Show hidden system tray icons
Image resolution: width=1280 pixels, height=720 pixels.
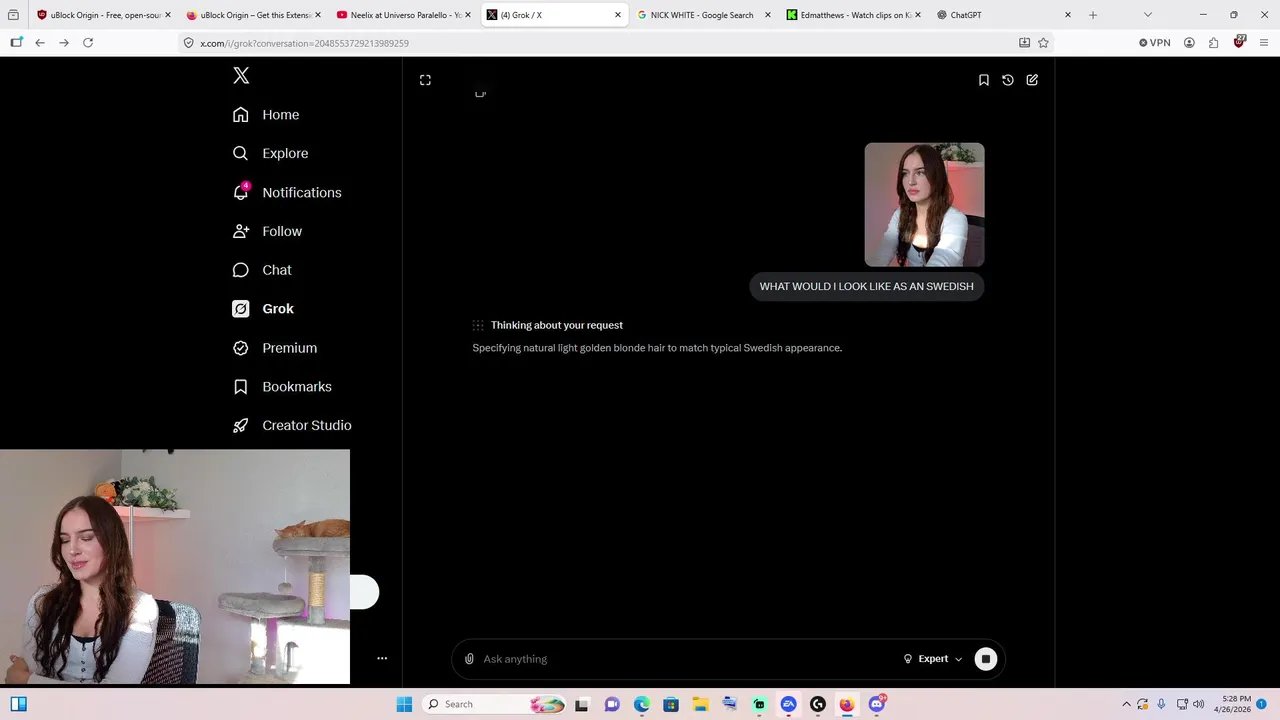[x=1126, y=704]
